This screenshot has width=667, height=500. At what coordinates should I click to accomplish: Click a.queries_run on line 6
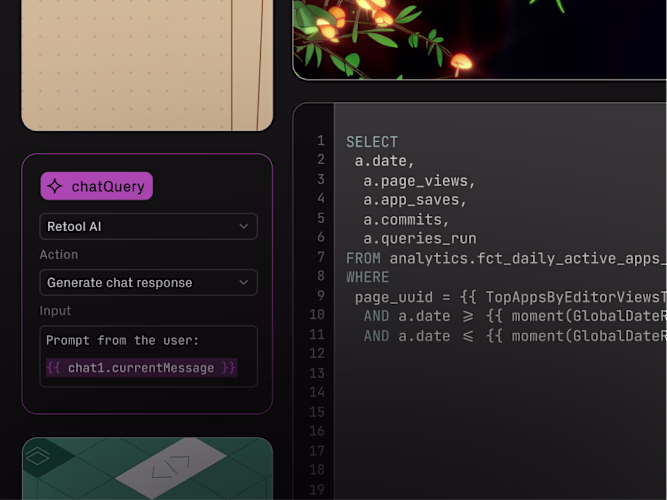tap(420, 239)
